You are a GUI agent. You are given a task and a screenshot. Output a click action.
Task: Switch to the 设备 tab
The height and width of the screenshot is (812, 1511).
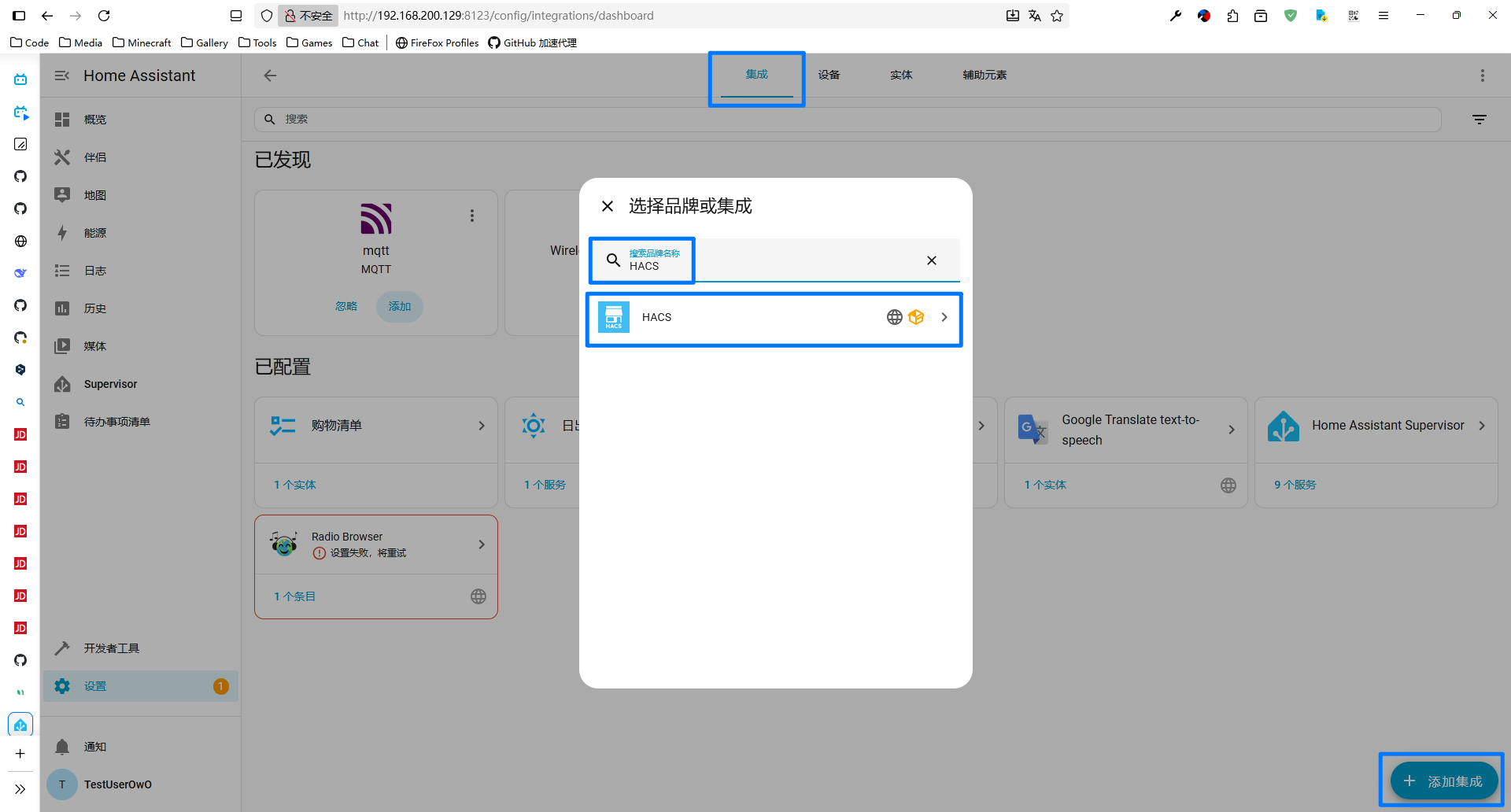coord(829,75)
